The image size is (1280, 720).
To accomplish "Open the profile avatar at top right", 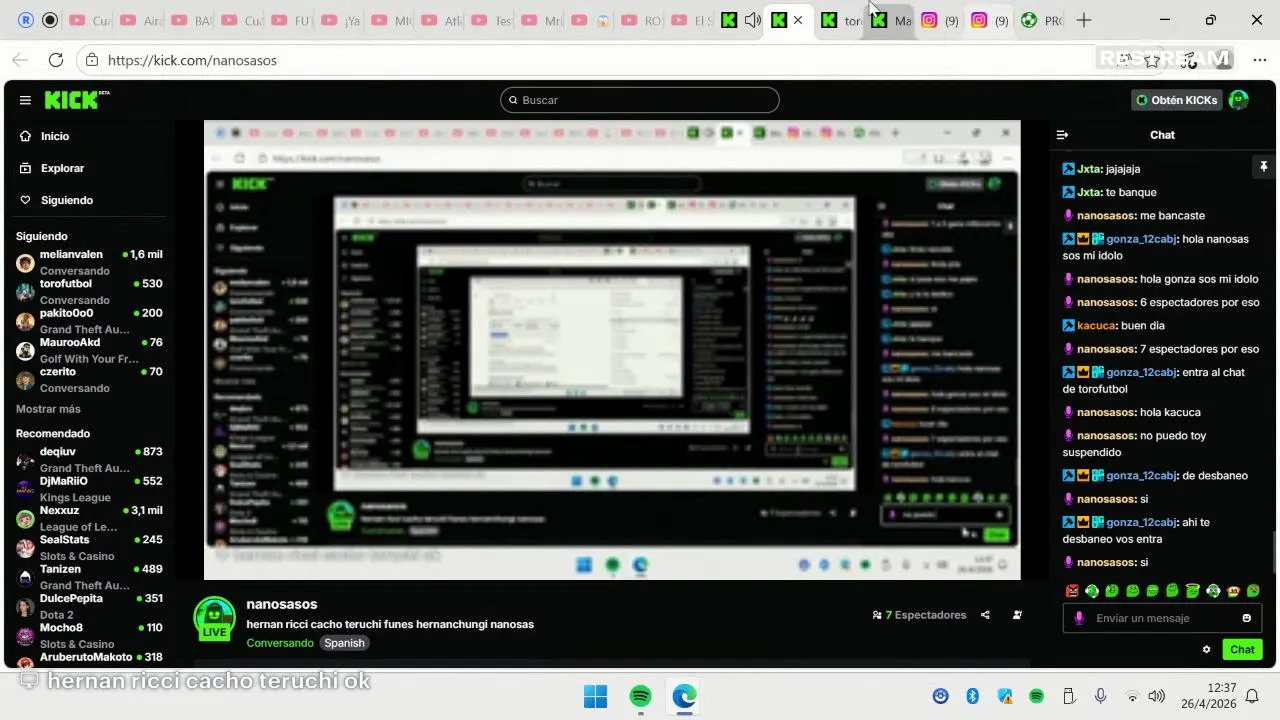I will coord(1238,100).
